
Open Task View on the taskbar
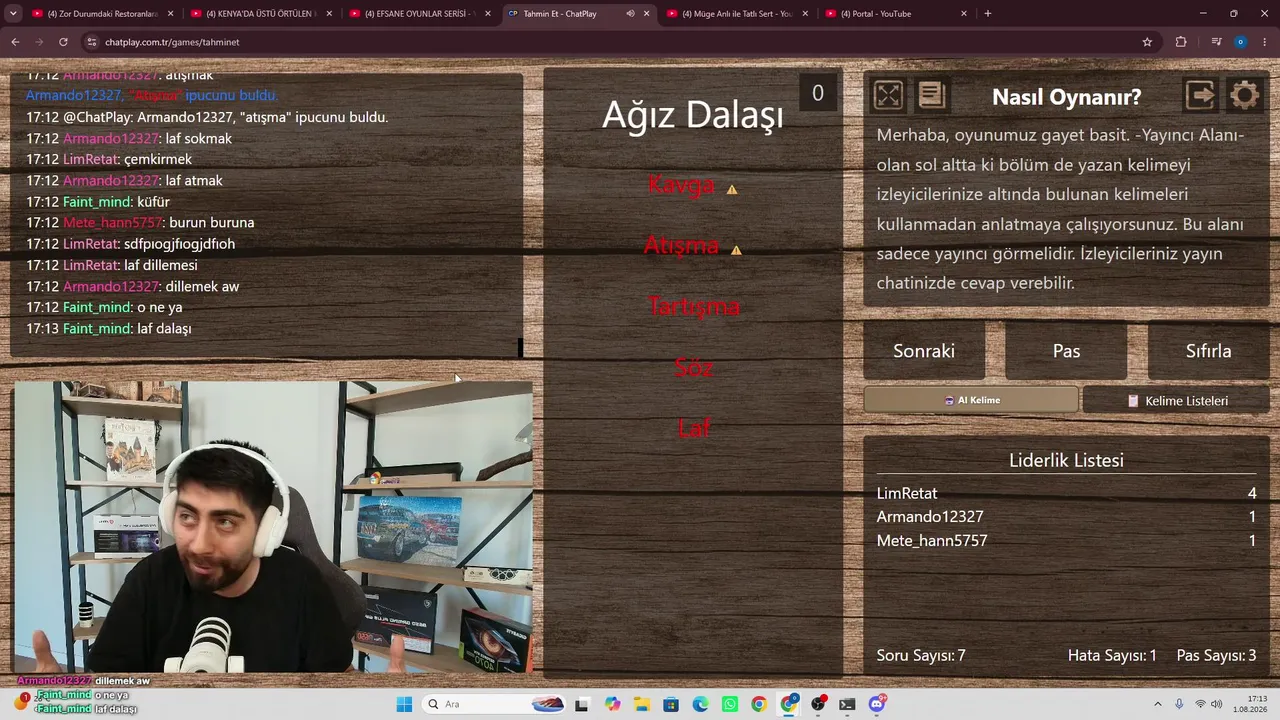pos(582,704)
